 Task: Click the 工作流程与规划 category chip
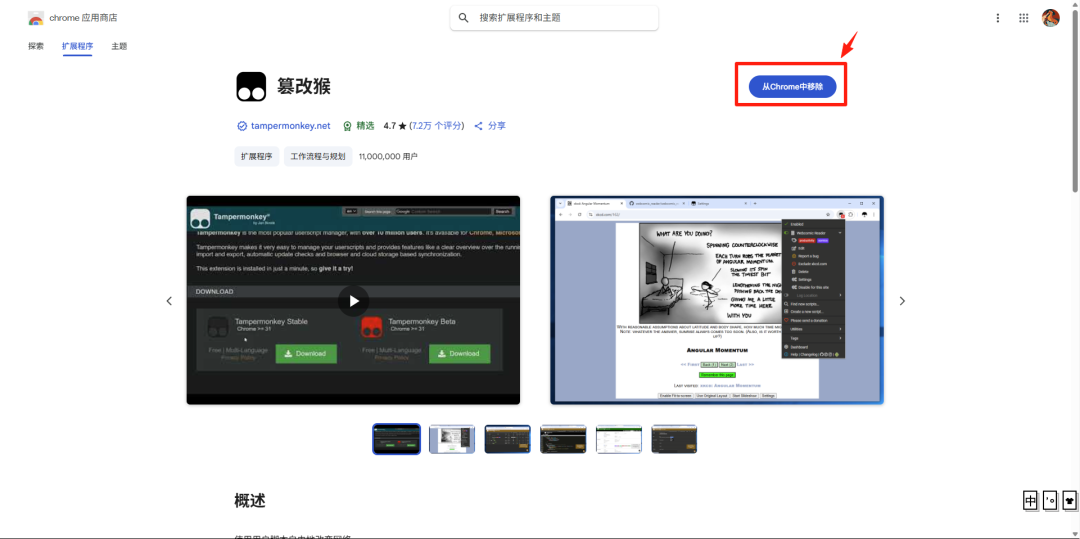(318, 156)
